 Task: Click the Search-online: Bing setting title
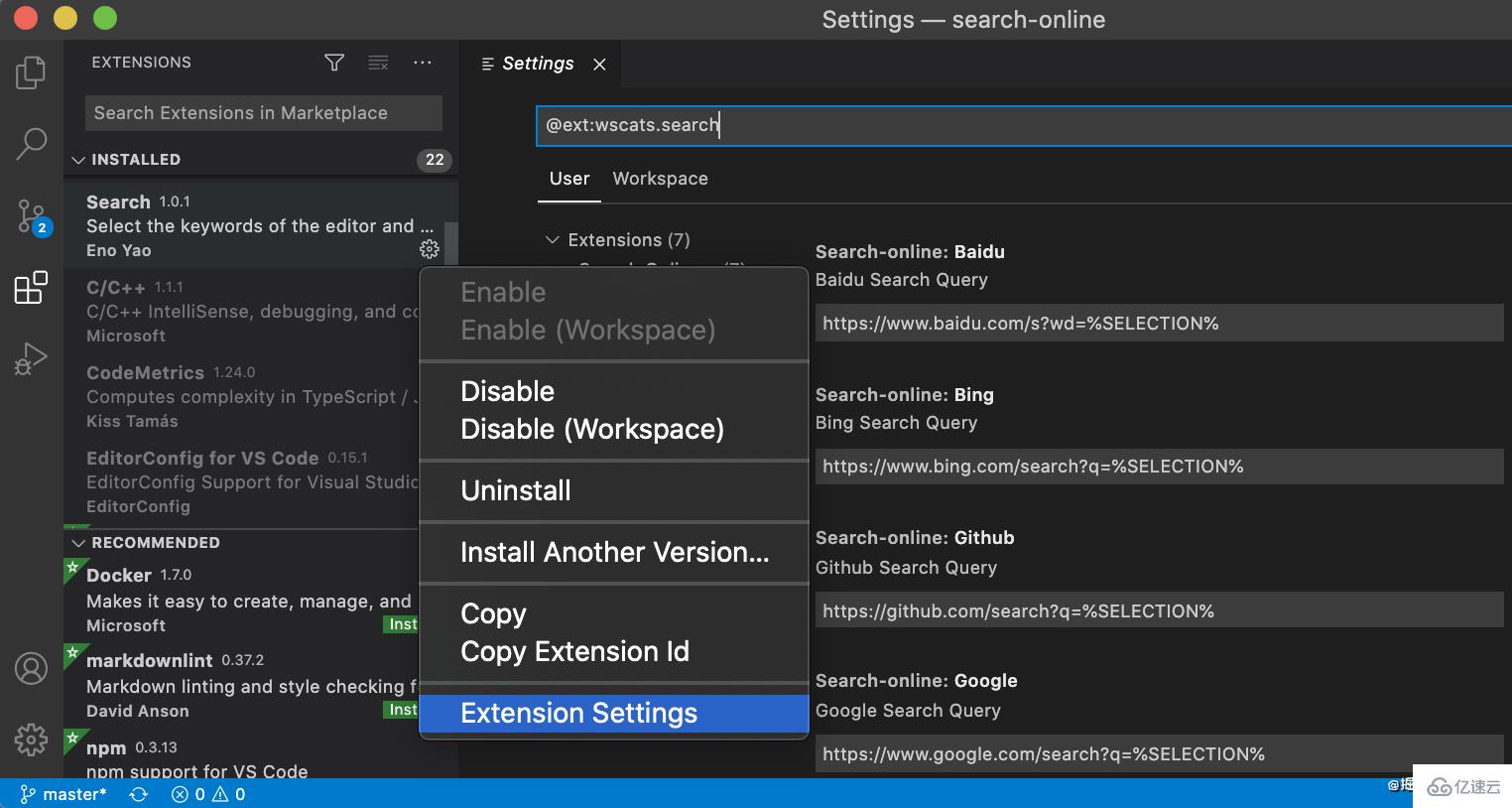905,395
